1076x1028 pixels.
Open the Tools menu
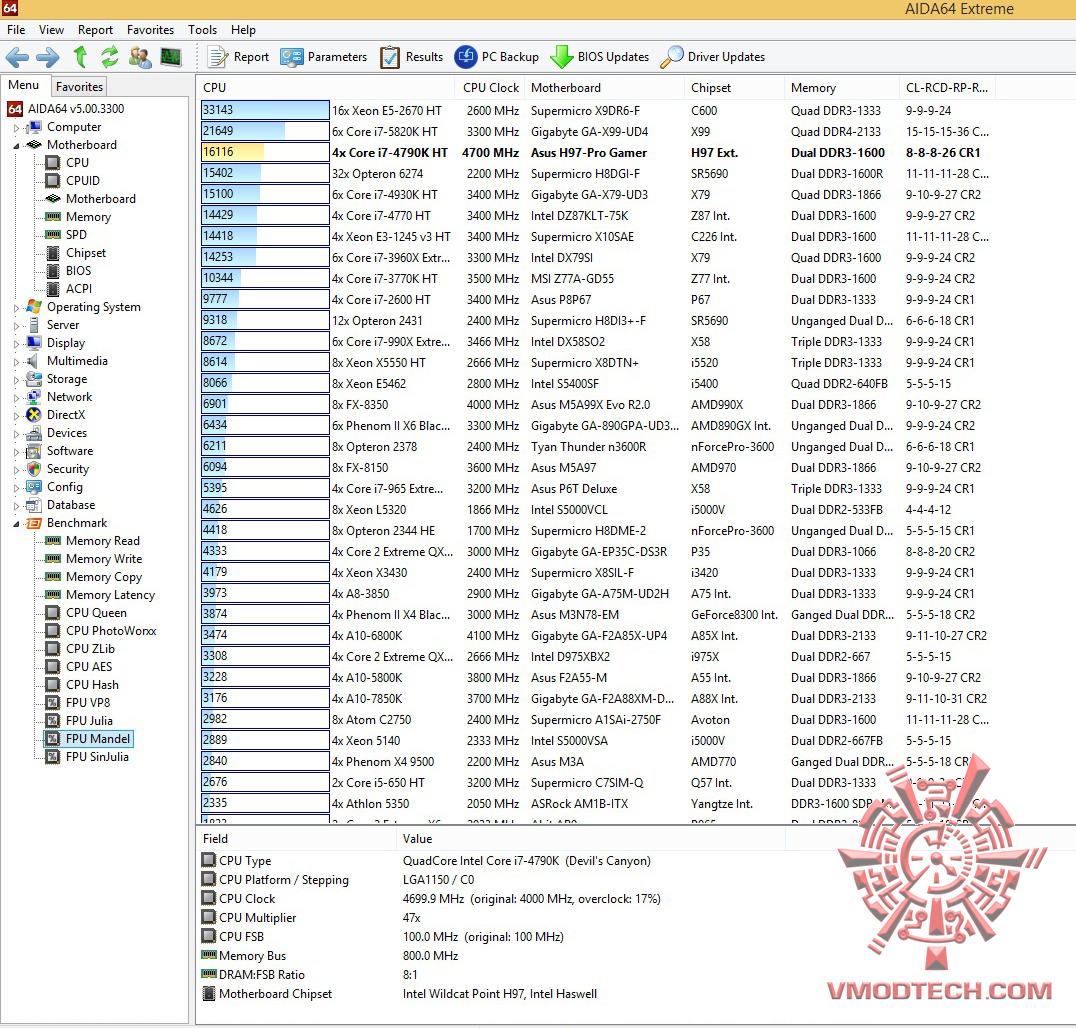point(202,30)
